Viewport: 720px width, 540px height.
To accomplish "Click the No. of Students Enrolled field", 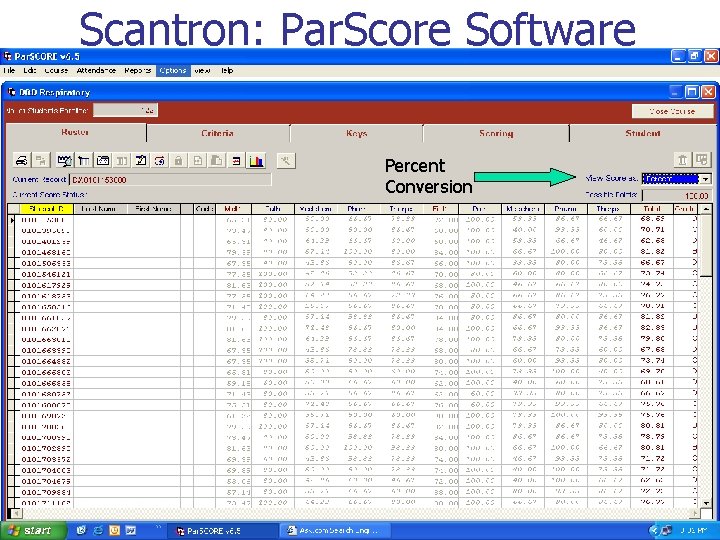I will [125, 110].
